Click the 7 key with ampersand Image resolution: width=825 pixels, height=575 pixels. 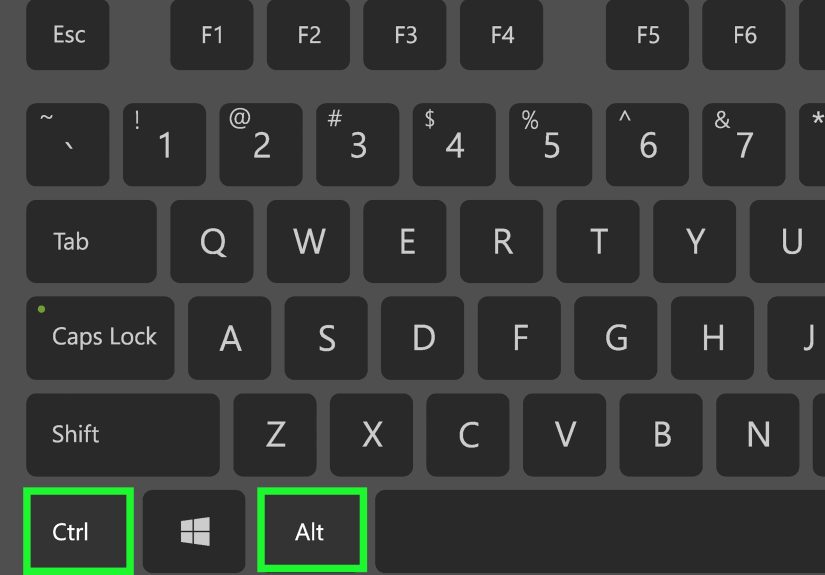(x=744, y=145)
